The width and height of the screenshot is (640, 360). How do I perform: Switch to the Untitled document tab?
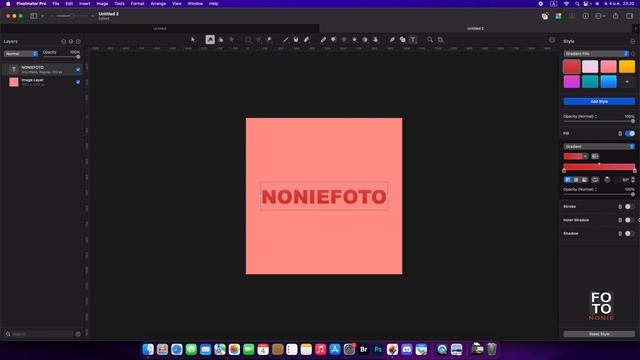(160, 29)
